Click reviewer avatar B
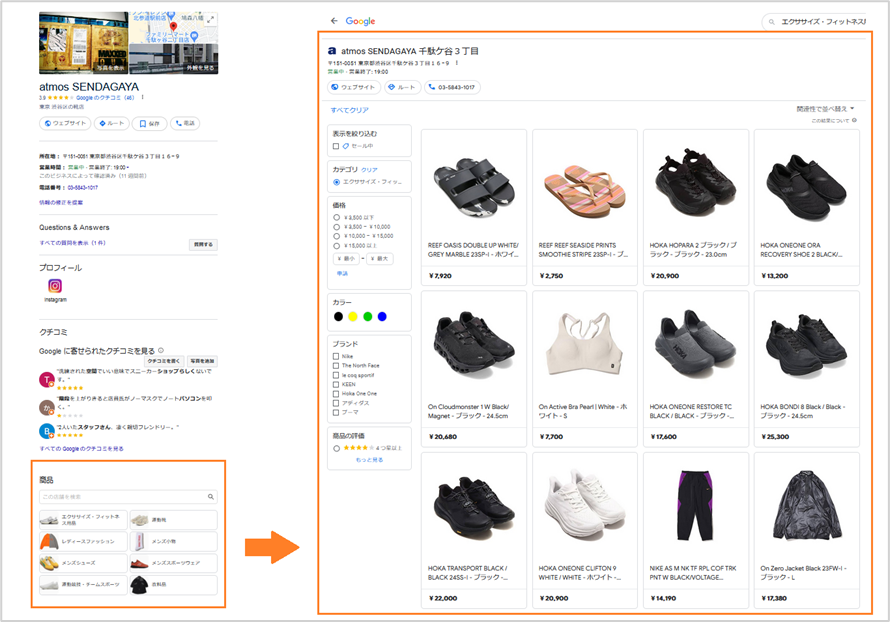This screenshot has height=622, width=890. tap(47, 431)
